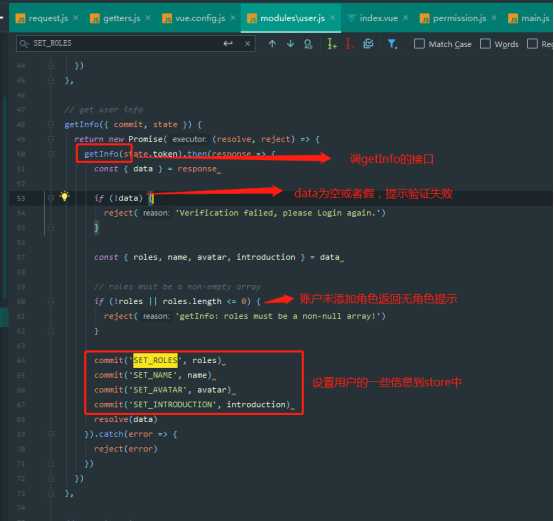Viewport: 554px width, 521px height.
Task: Close the modules\user.js tab
Action: (332, 18)
